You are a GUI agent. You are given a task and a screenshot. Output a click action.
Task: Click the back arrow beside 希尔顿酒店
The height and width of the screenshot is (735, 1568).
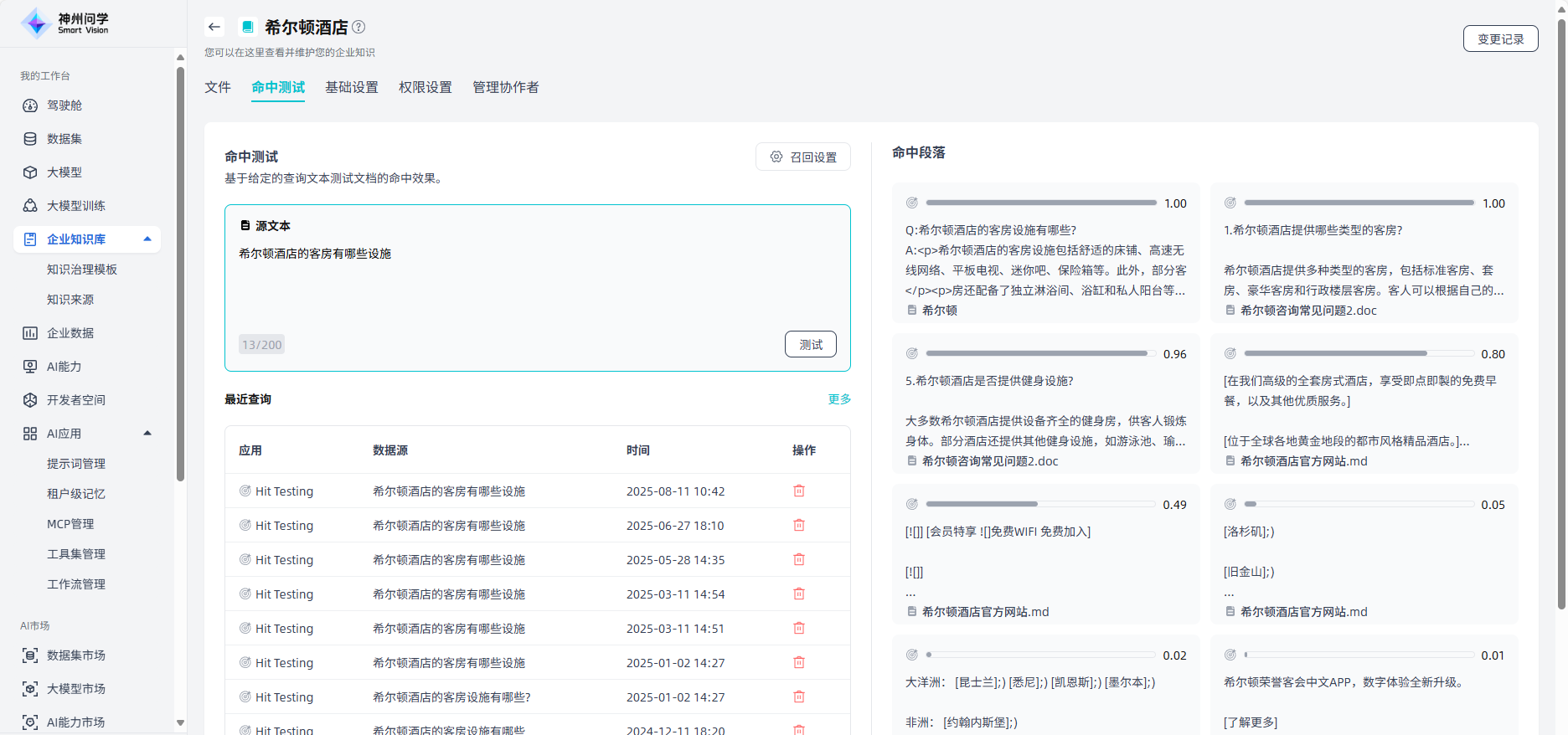click(214, 27)
